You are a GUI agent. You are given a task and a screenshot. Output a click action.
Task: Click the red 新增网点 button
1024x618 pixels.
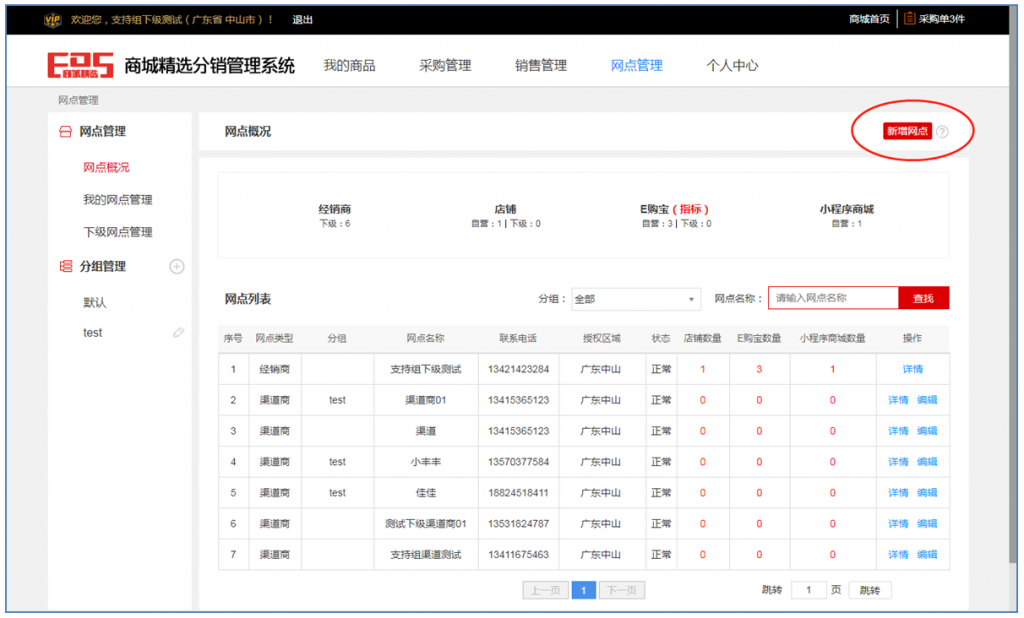pos(907,131)
